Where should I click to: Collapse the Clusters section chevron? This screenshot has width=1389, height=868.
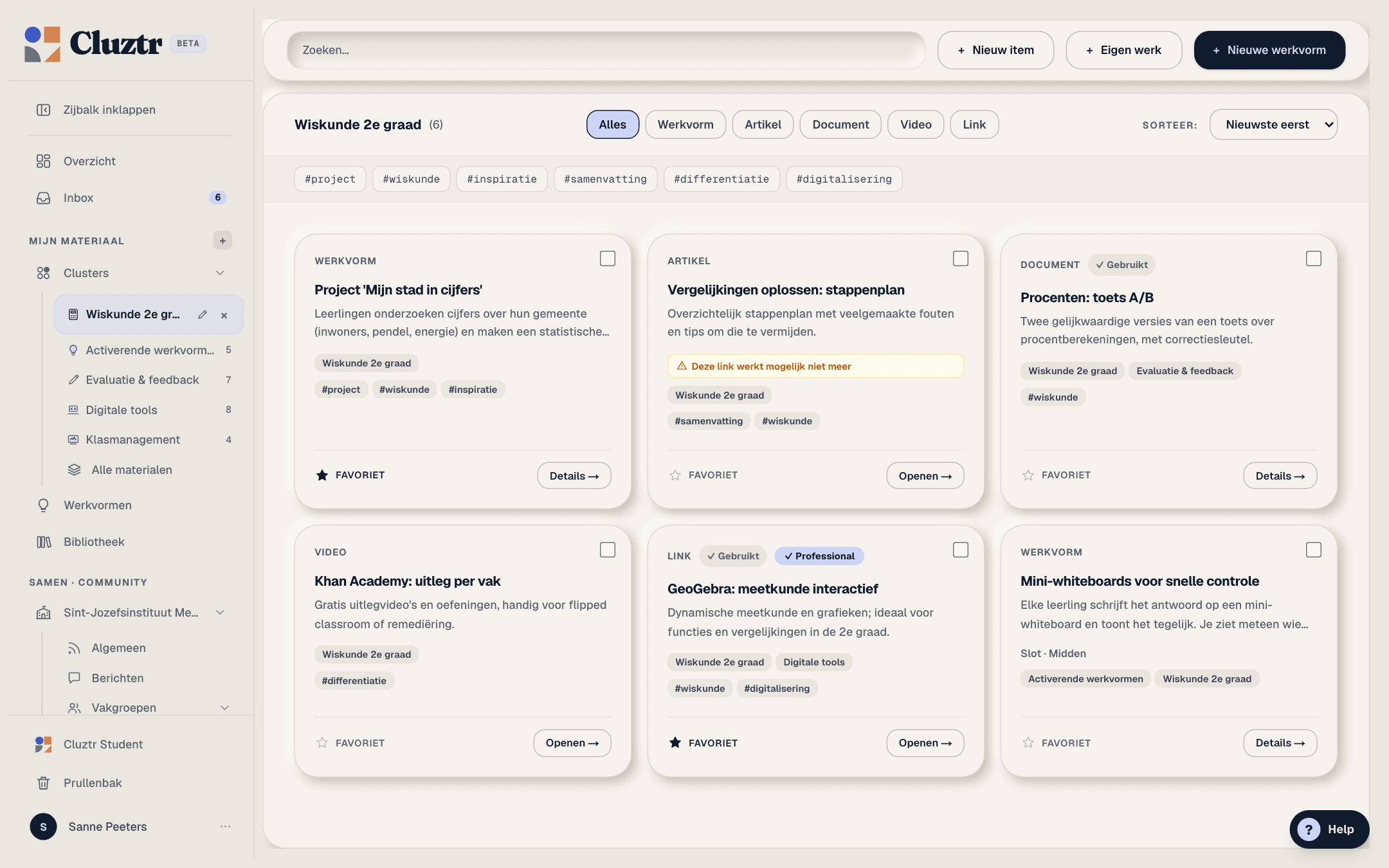click(x=220, y=273)
